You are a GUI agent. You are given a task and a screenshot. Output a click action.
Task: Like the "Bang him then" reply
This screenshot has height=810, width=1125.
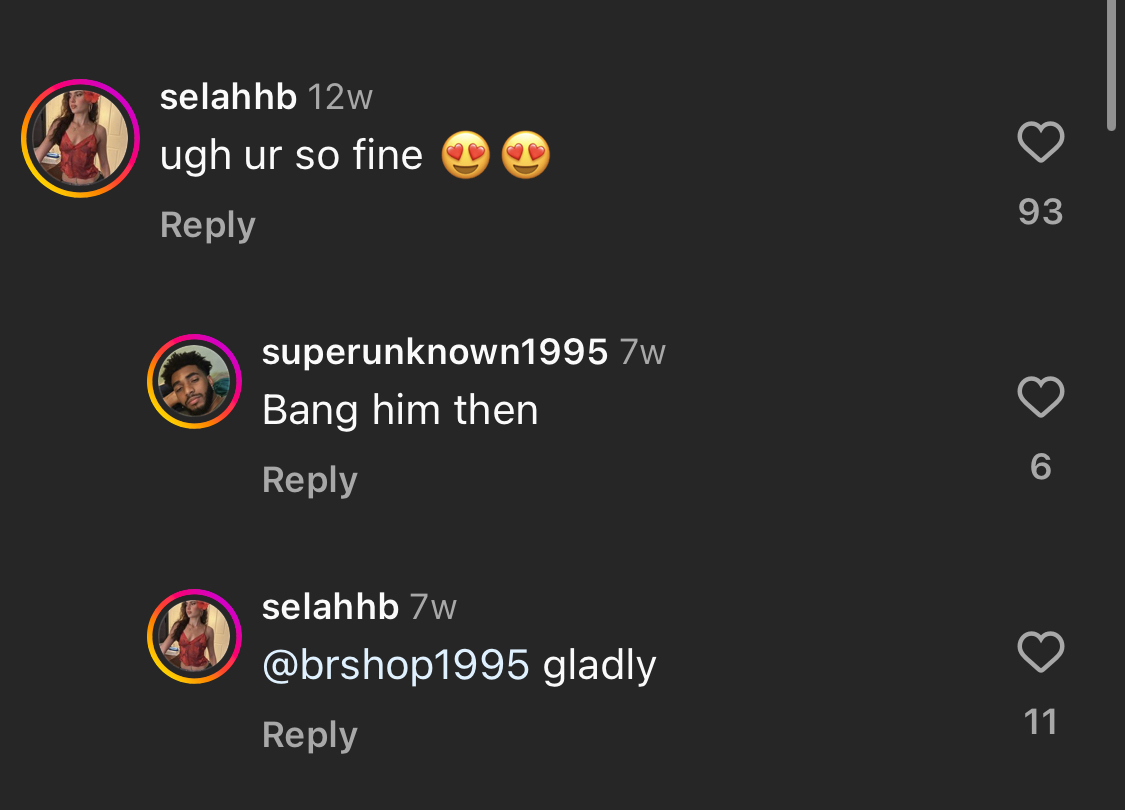coord(1040,398)
